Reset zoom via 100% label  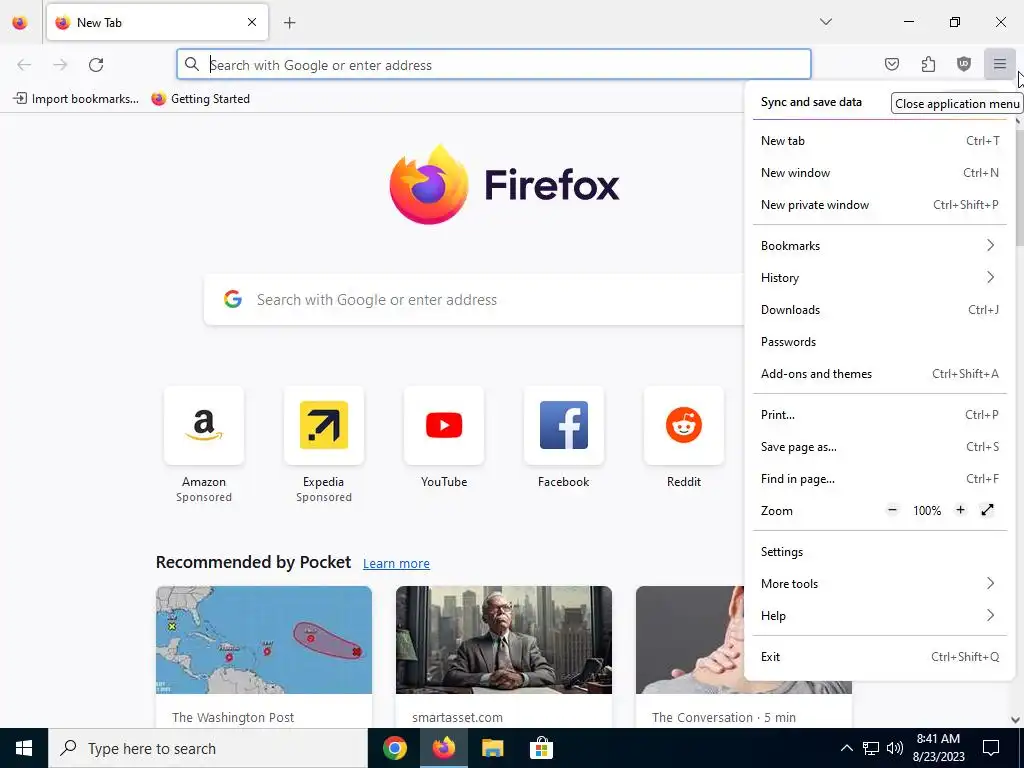tap(927, 511)
